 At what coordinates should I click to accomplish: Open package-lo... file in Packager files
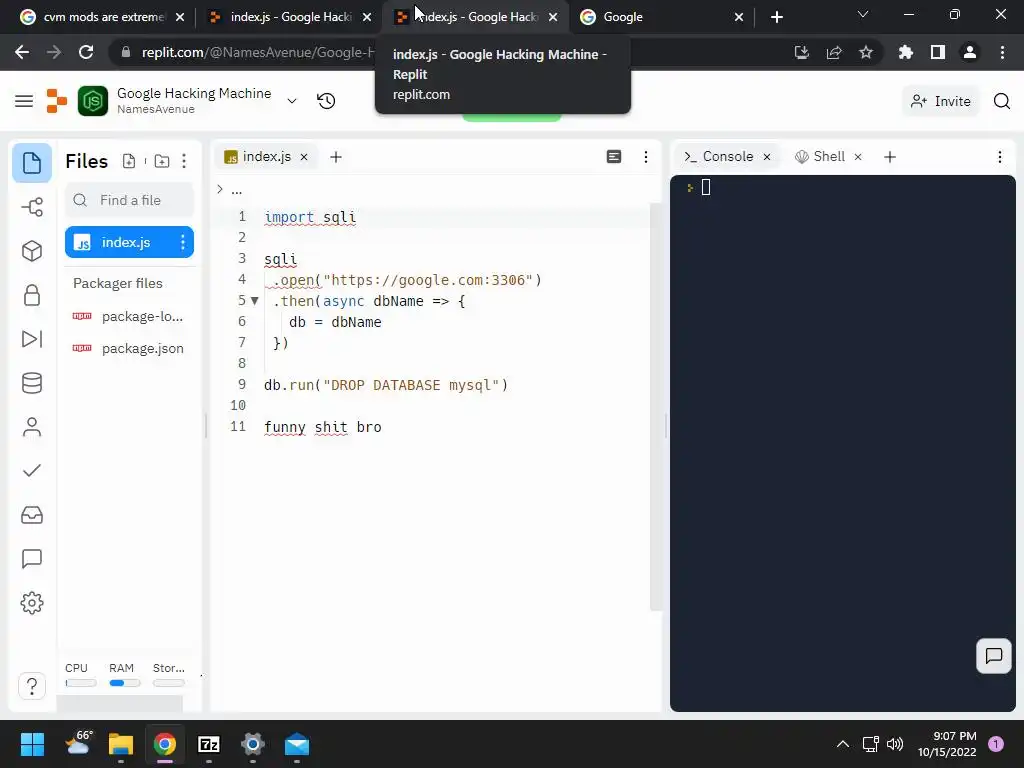(x=129, y=317)
